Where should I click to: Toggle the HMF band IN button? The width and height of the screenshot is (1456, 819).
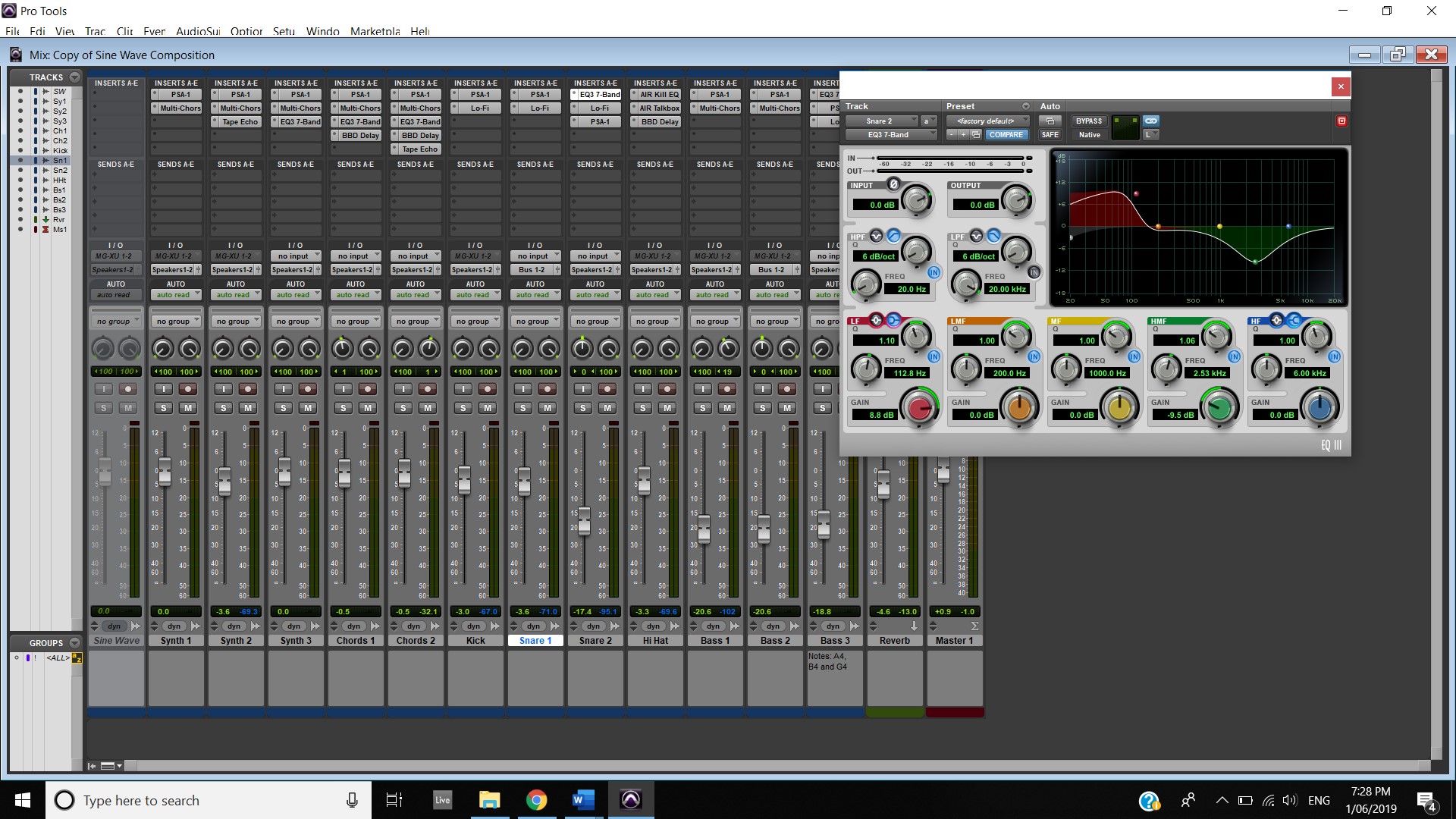click(x=1234, y=356)
